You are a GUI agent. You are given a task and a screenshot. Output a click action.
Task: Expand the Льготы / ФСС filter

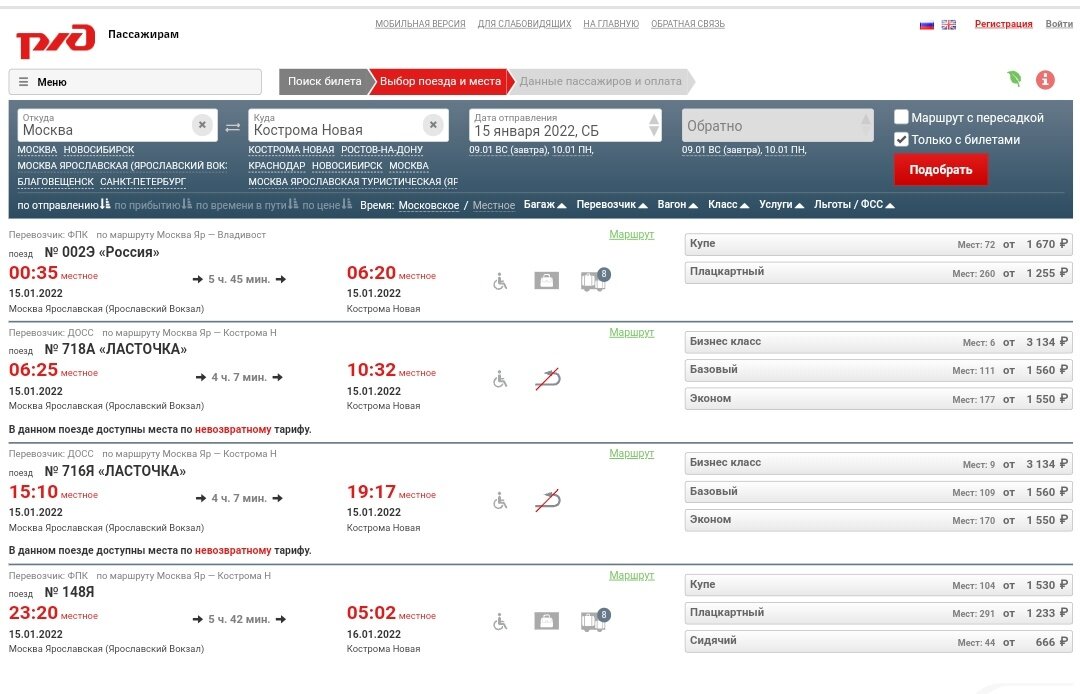[854, 204]
